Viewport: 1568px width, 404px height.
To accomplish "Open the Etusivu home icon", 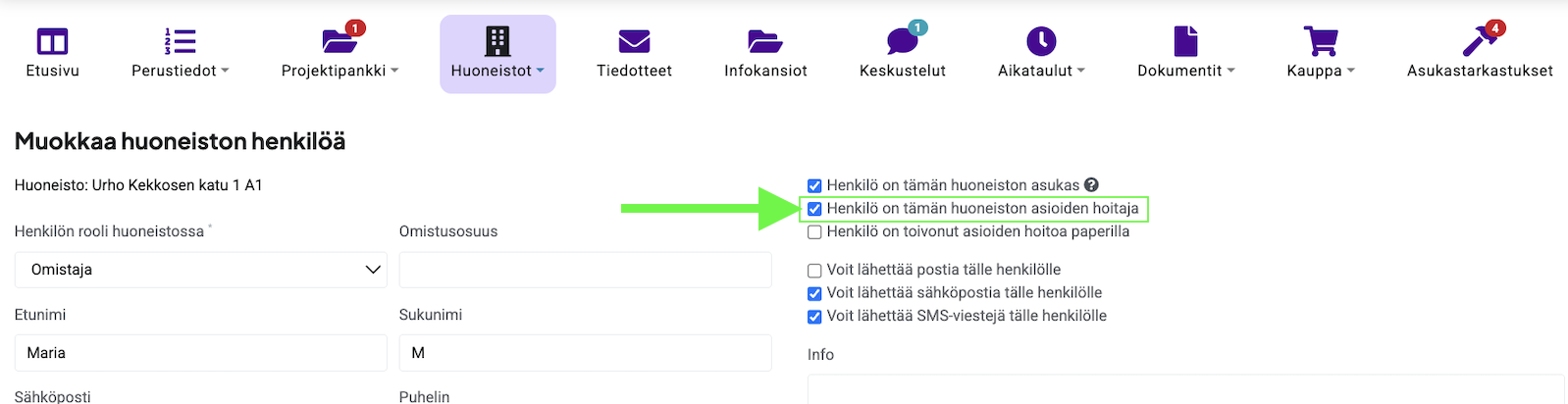I will tap(52, 42).
